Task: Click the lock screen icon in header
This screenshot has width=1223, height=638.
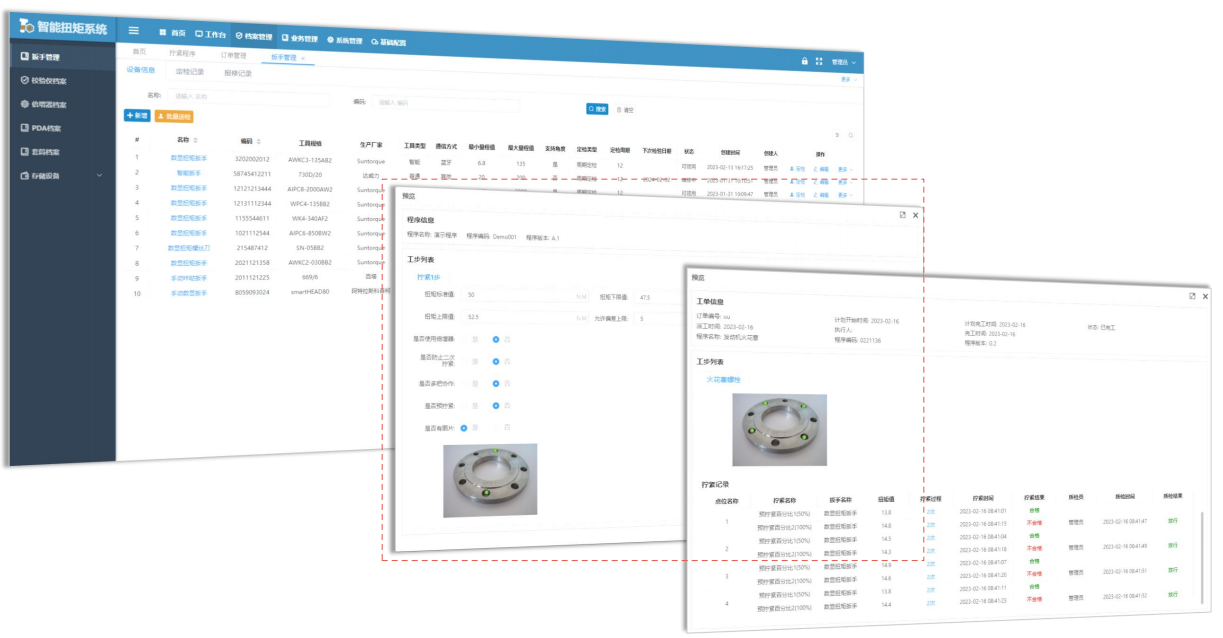Action: point(804,61)
